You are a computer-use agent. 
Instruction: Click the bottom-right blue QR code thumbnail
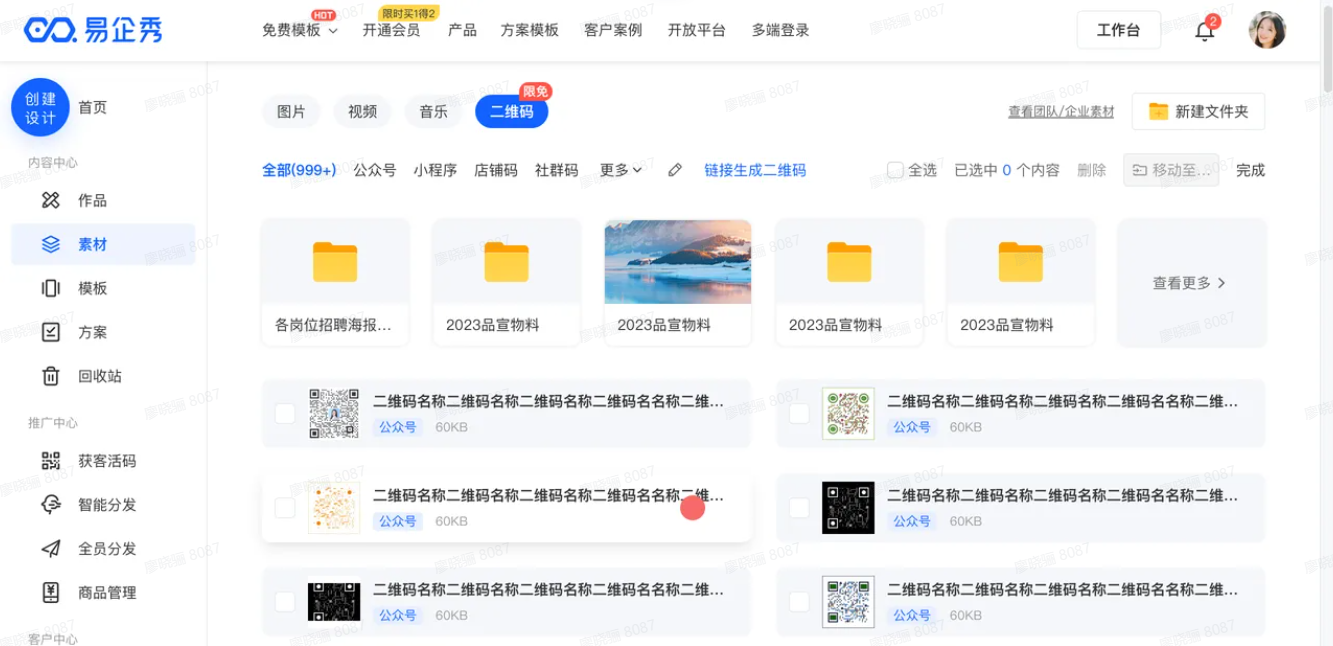click(848, 601)
